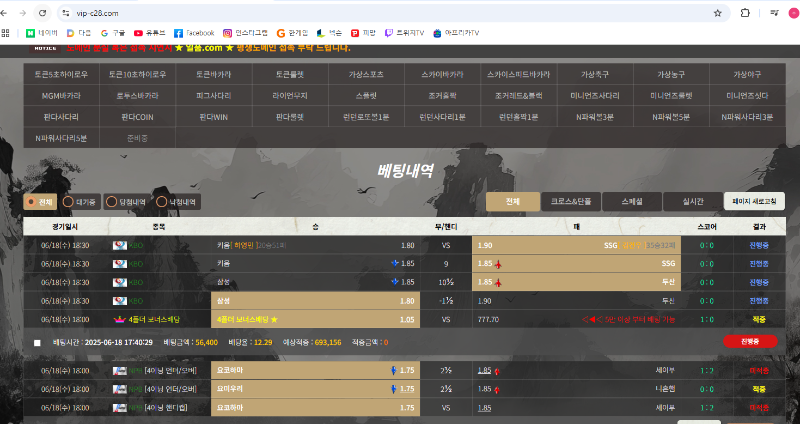Switch to the 실시간 tab
Viewport: 800px width, 424px height.
pos(693,202)
